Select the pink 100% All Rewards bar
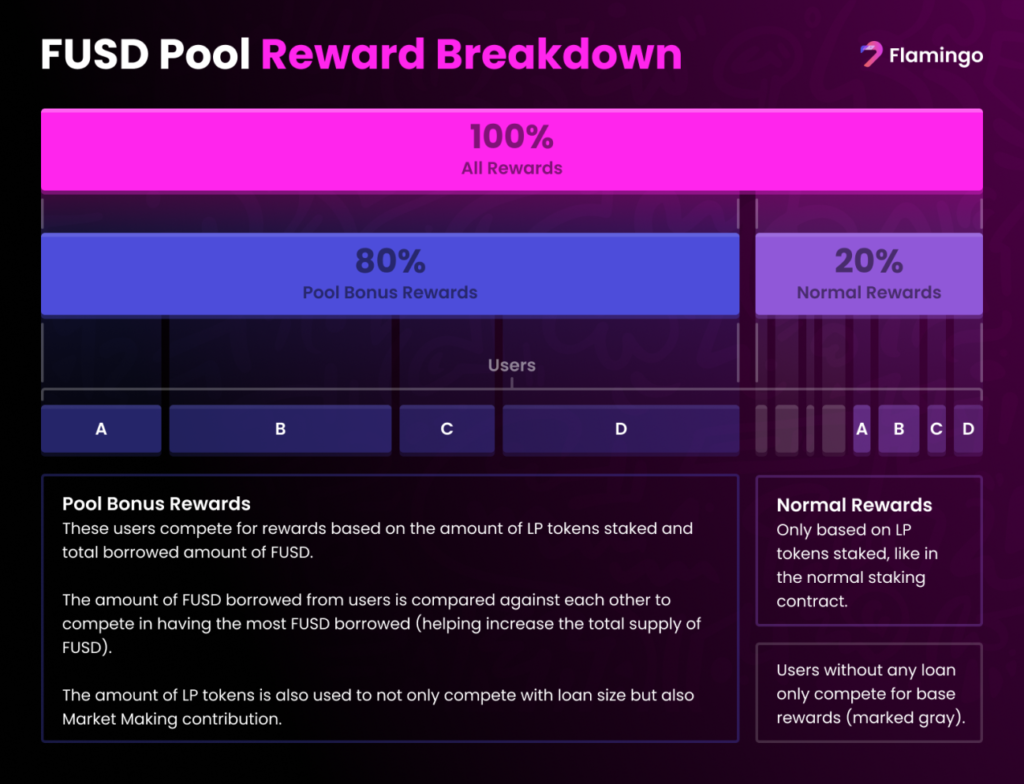Viewport: 1024px width, 784px height. 511,149
